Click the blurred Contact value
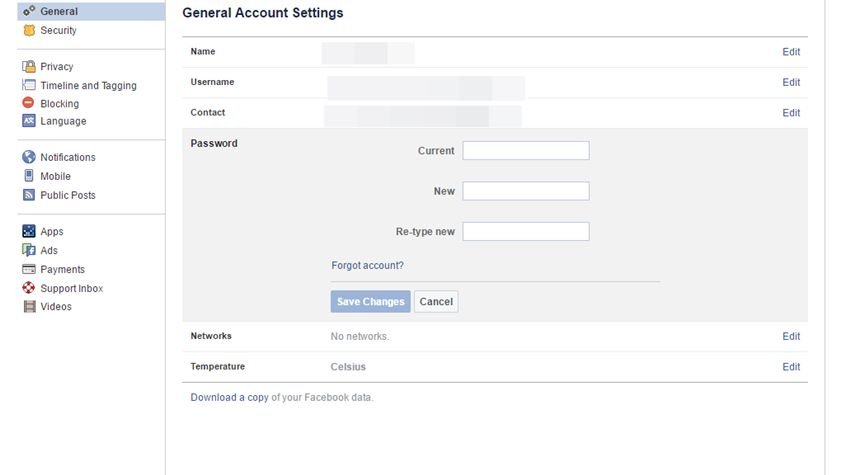850x475 pixels. [x=423, y=117]
